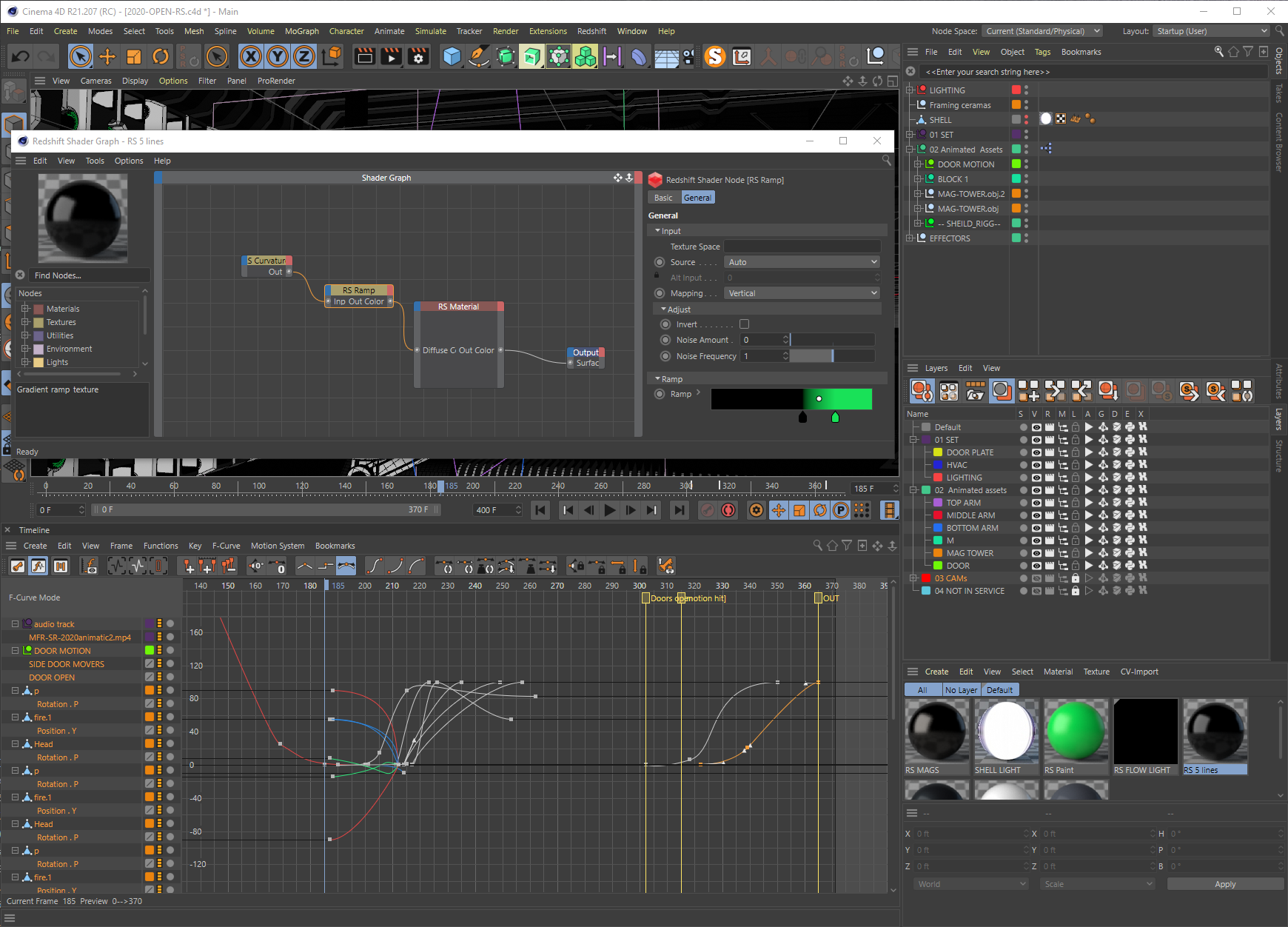
Task: Click the Spline Pen tool icon
Action: (x=479, y=56)
